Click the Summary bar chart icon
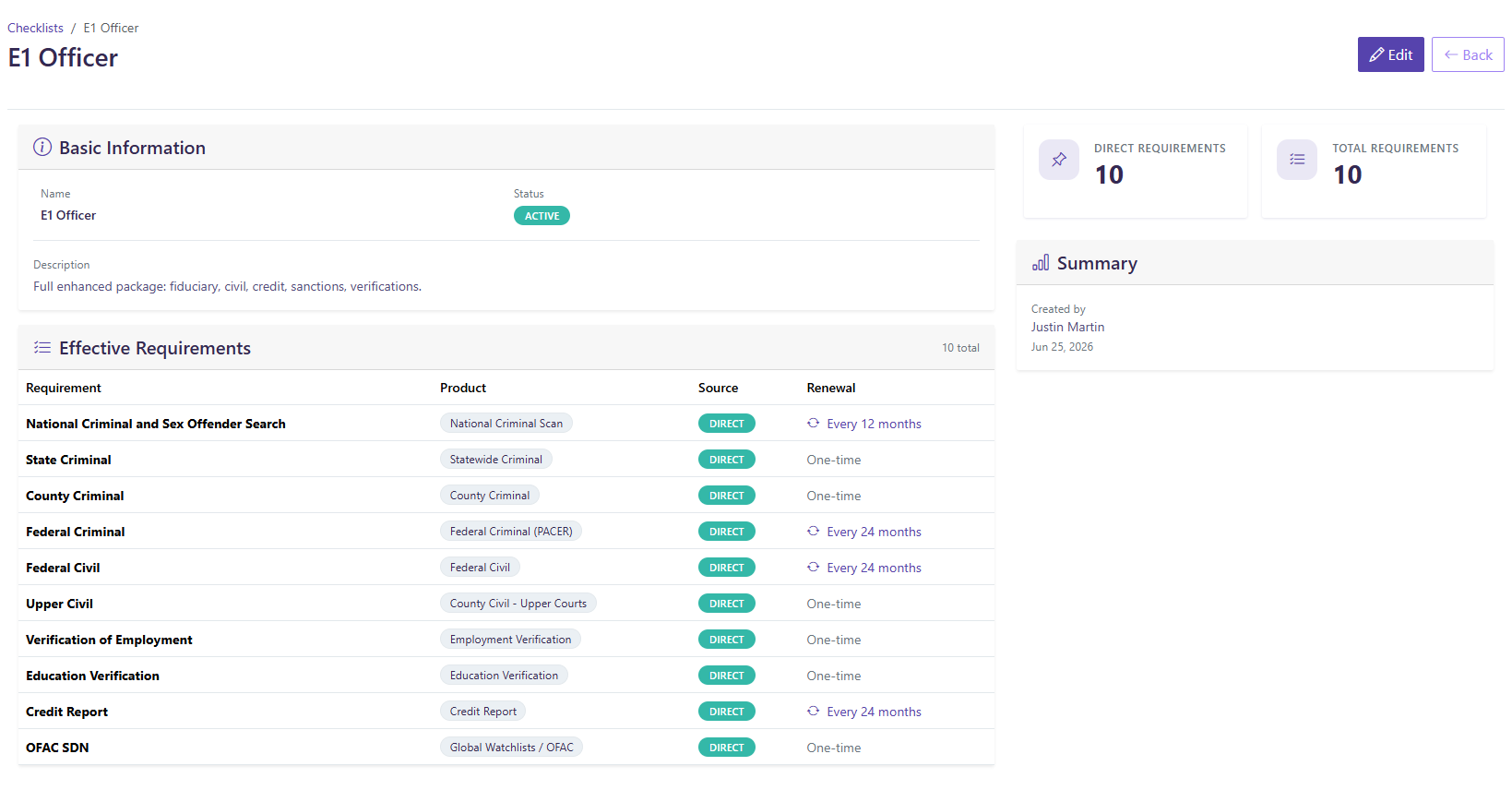1512x790 pixels. pyautogui.click(x=1041, y=263)
